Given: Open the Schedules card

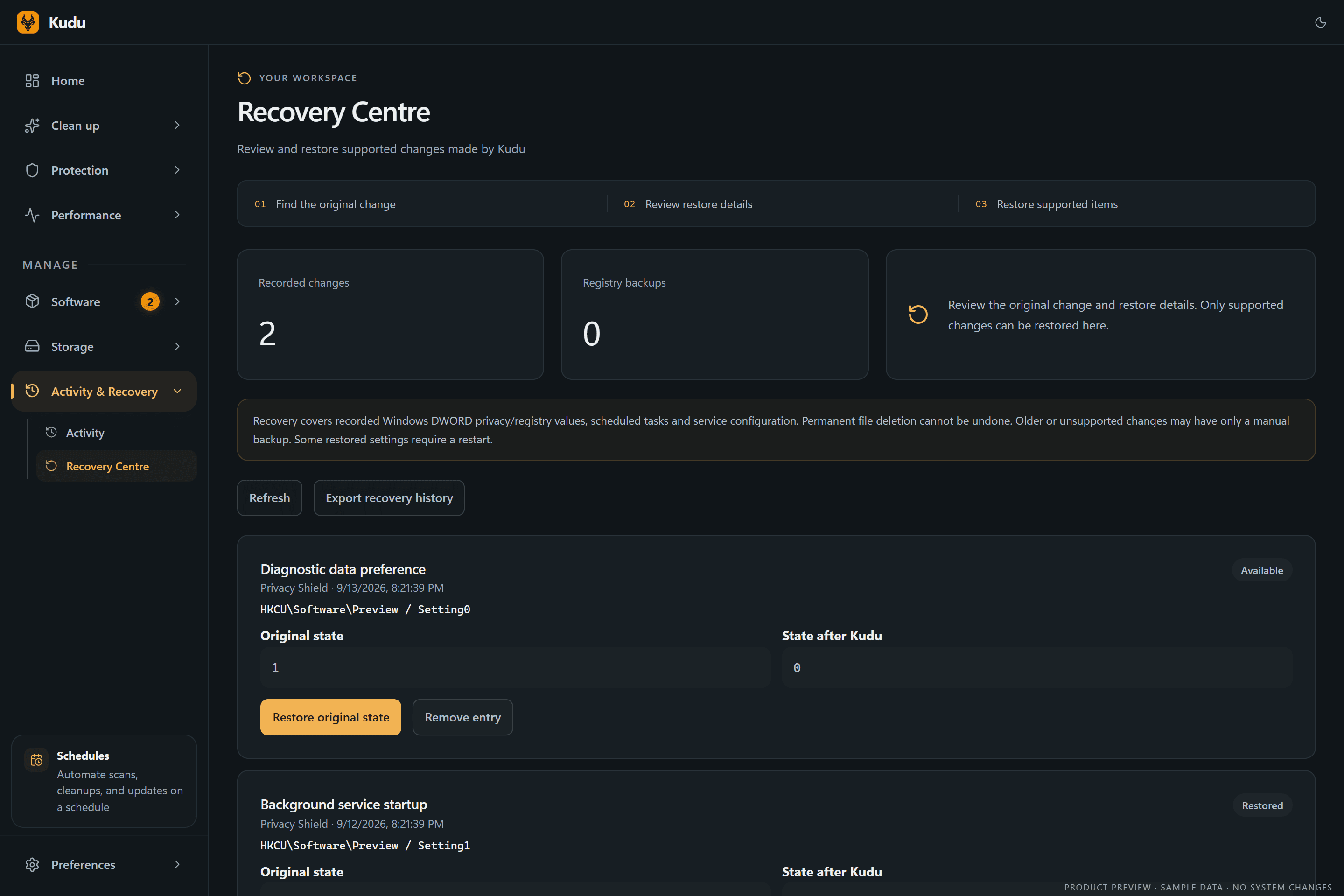Looking at the screenshot, I should click(104, 781).
